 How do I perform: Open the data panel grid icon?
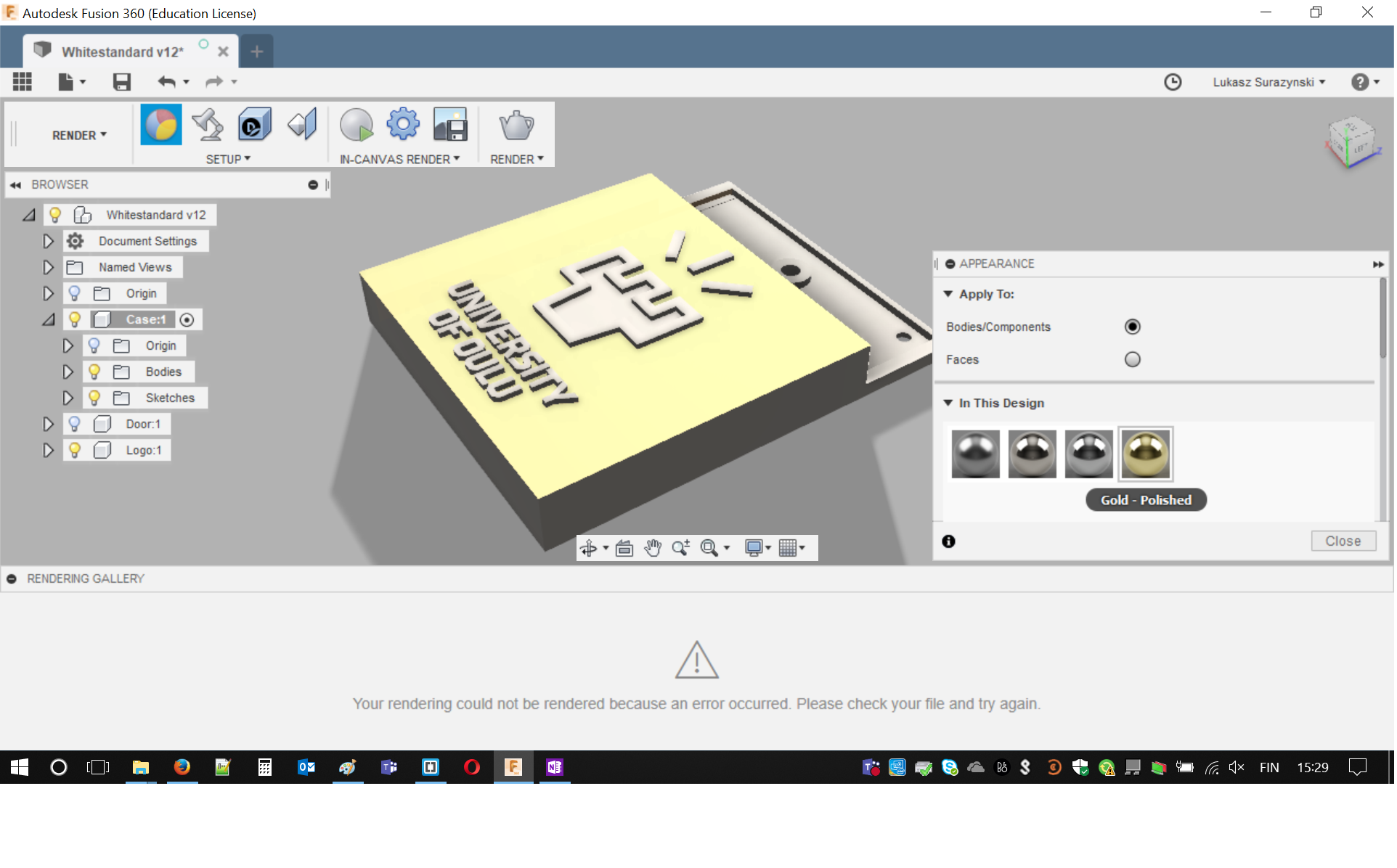(23, 82)
